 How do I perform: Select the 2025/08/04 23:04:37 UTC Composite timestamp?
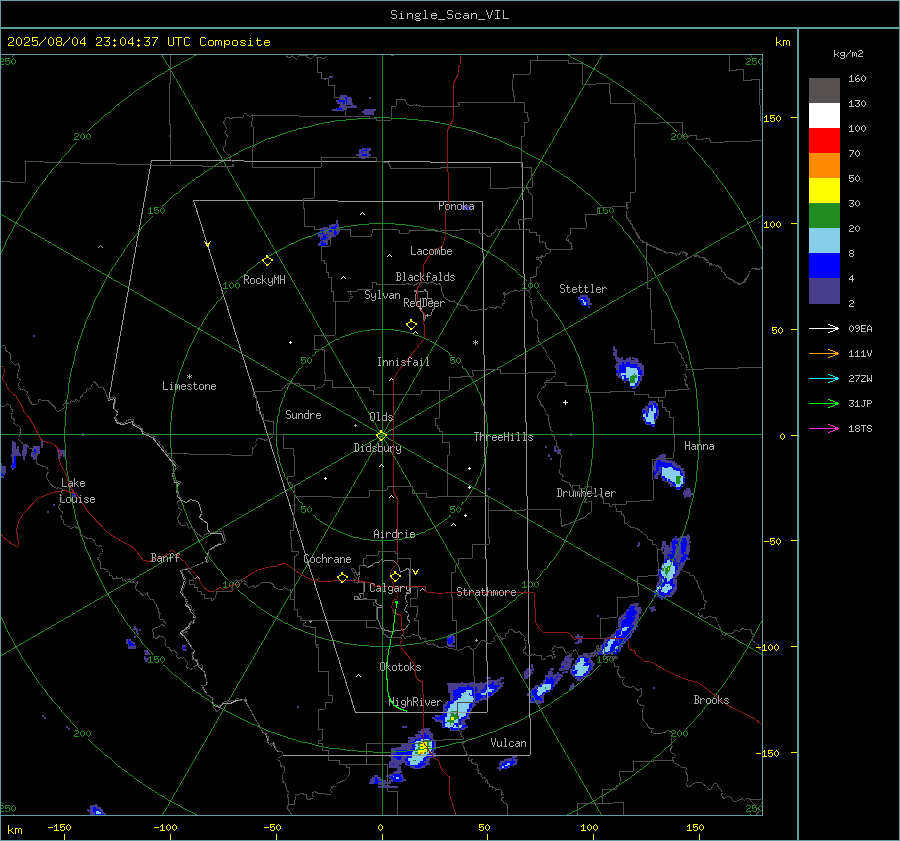[138, 42]
